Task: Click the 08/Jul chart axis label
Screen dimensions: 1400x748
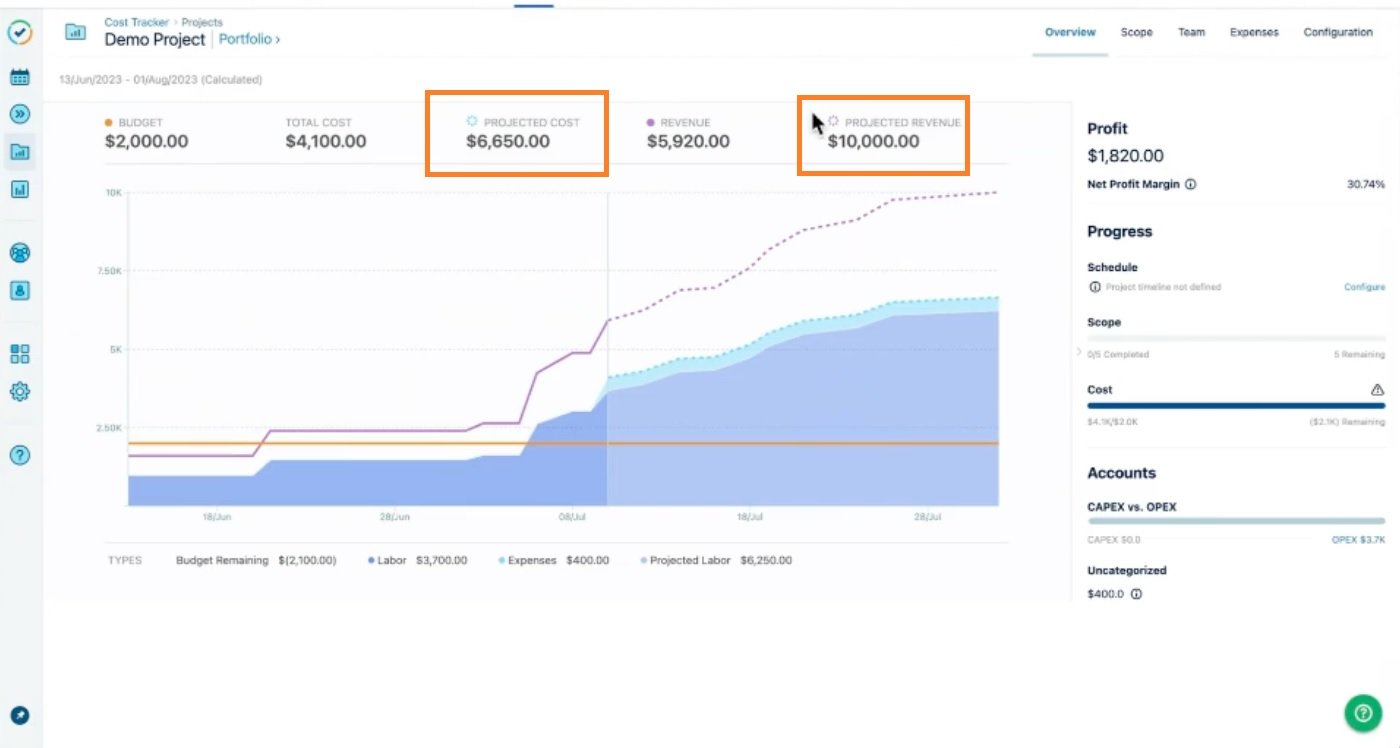Action: (572, 517)
